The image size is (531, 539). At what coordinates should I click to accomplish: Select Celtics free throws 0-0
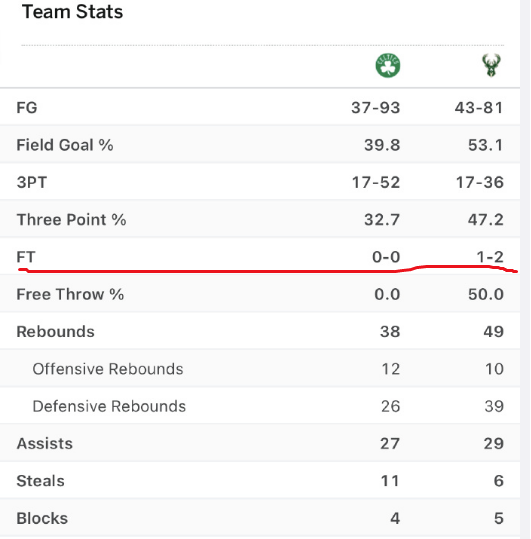386,257
